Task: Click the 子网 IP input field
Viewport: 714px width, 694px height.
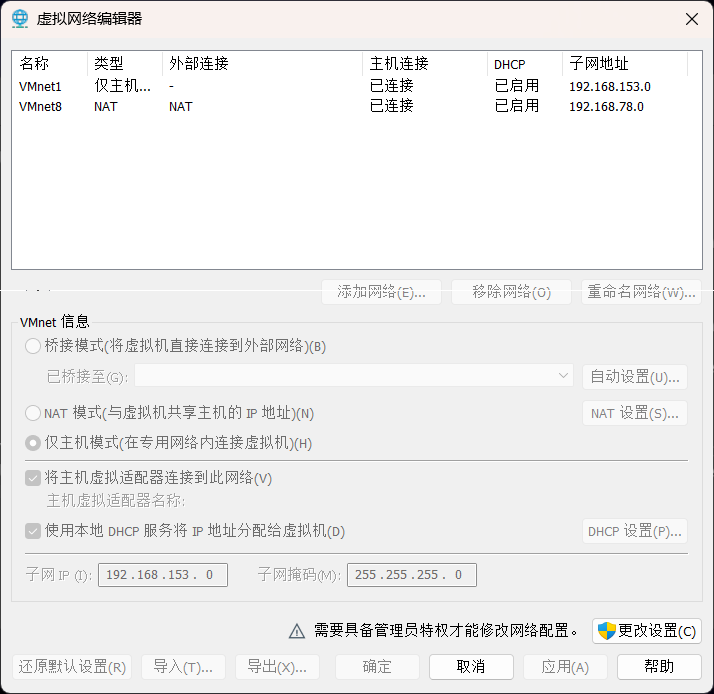Action: coord(163,575)
